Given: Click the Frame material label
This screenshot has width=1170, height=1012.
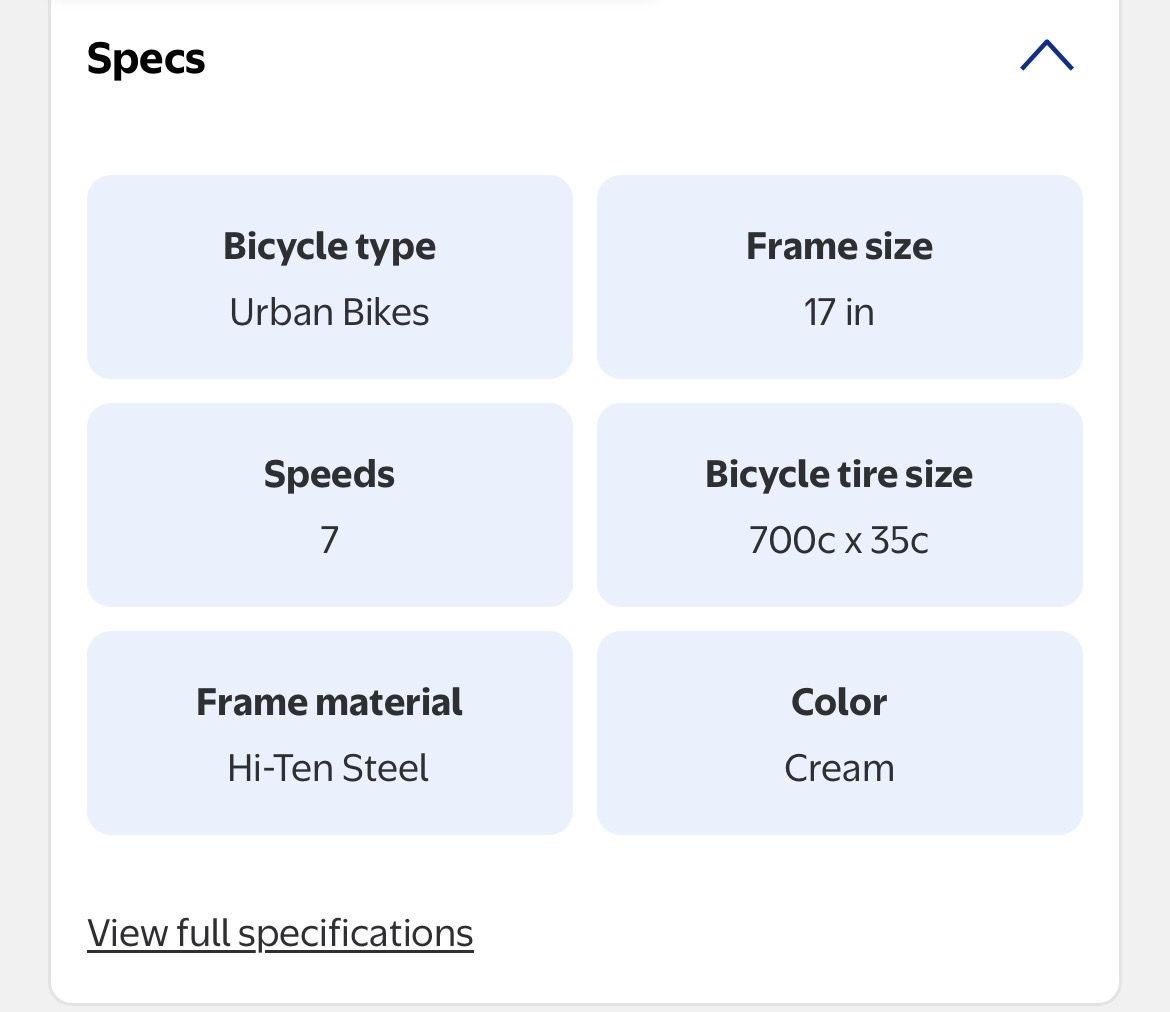Looking at the screenshot, I should pyautogui.click(x=329, y=702).
